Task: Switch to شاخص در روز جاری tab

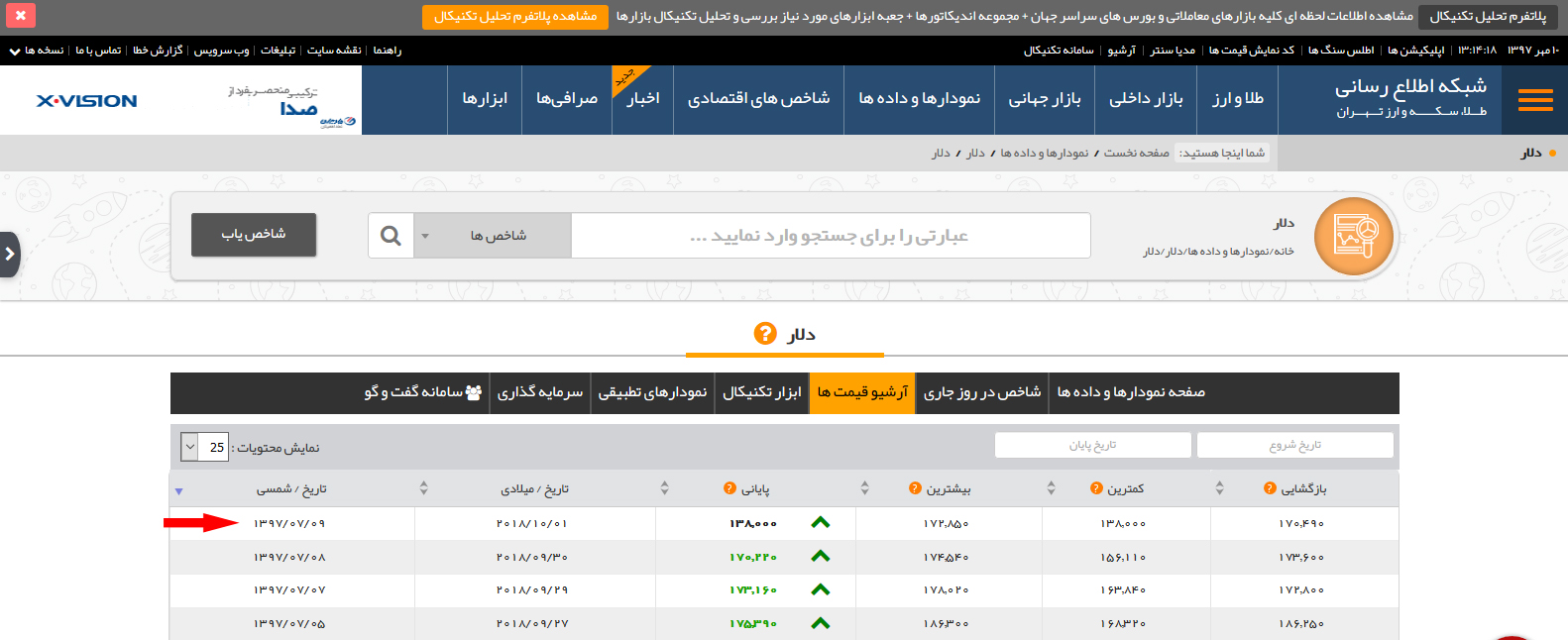Action: [x=982, y=393]
